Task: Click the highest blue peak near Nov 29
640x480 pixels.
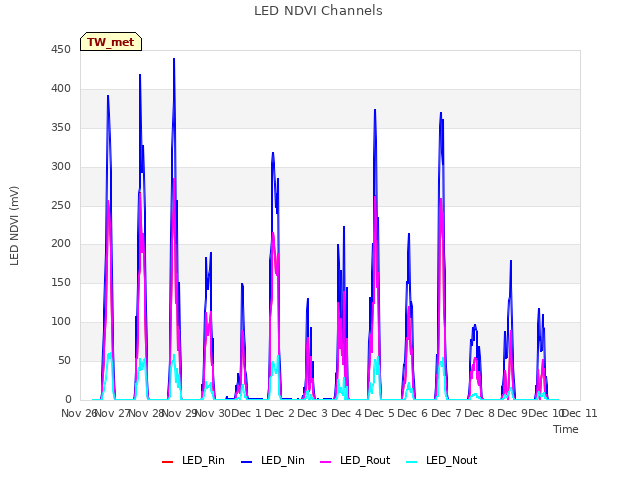Action: pos(174,59)
